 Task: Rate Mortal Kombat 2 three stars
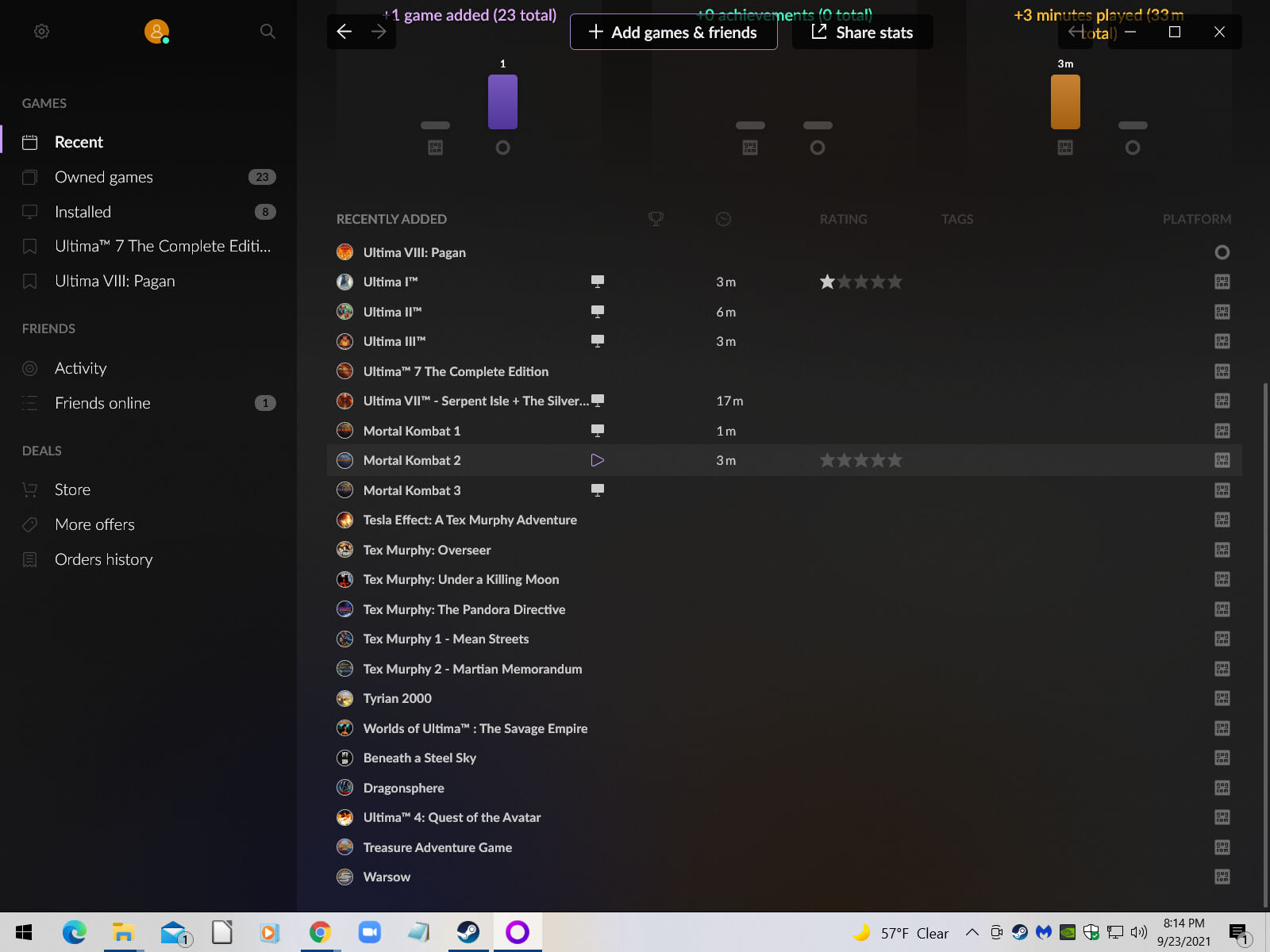coord(861,460)
